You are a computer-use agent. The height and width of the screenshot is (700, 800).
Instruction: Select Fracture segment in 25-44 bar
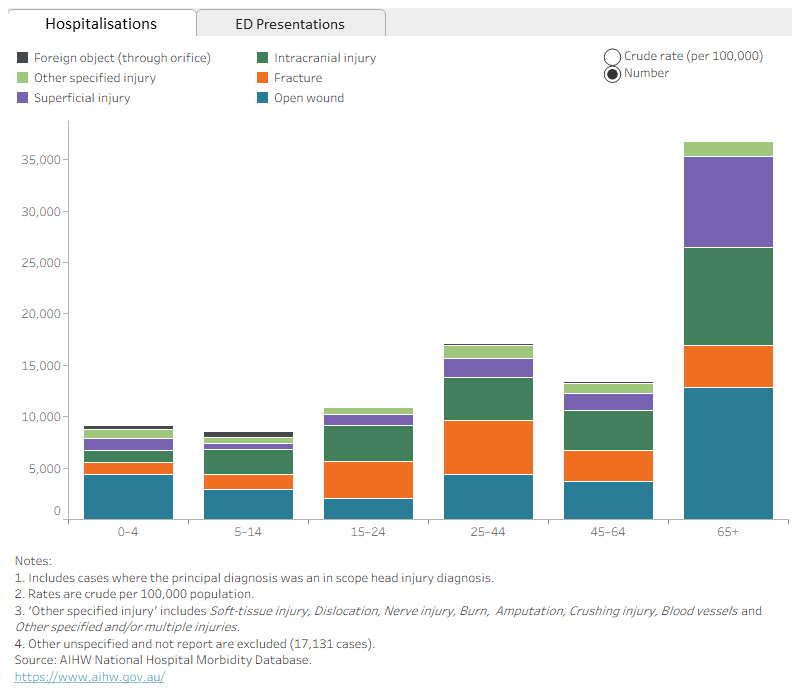[x=488, y=447]
